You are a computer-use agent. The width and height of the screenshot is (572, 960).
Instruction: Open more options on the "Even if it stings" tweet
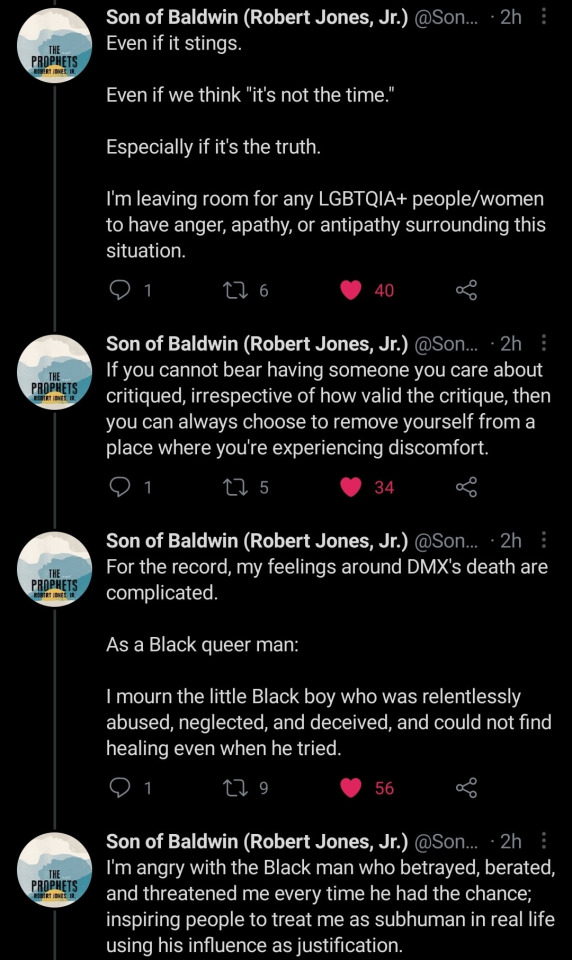click(543, 17)
